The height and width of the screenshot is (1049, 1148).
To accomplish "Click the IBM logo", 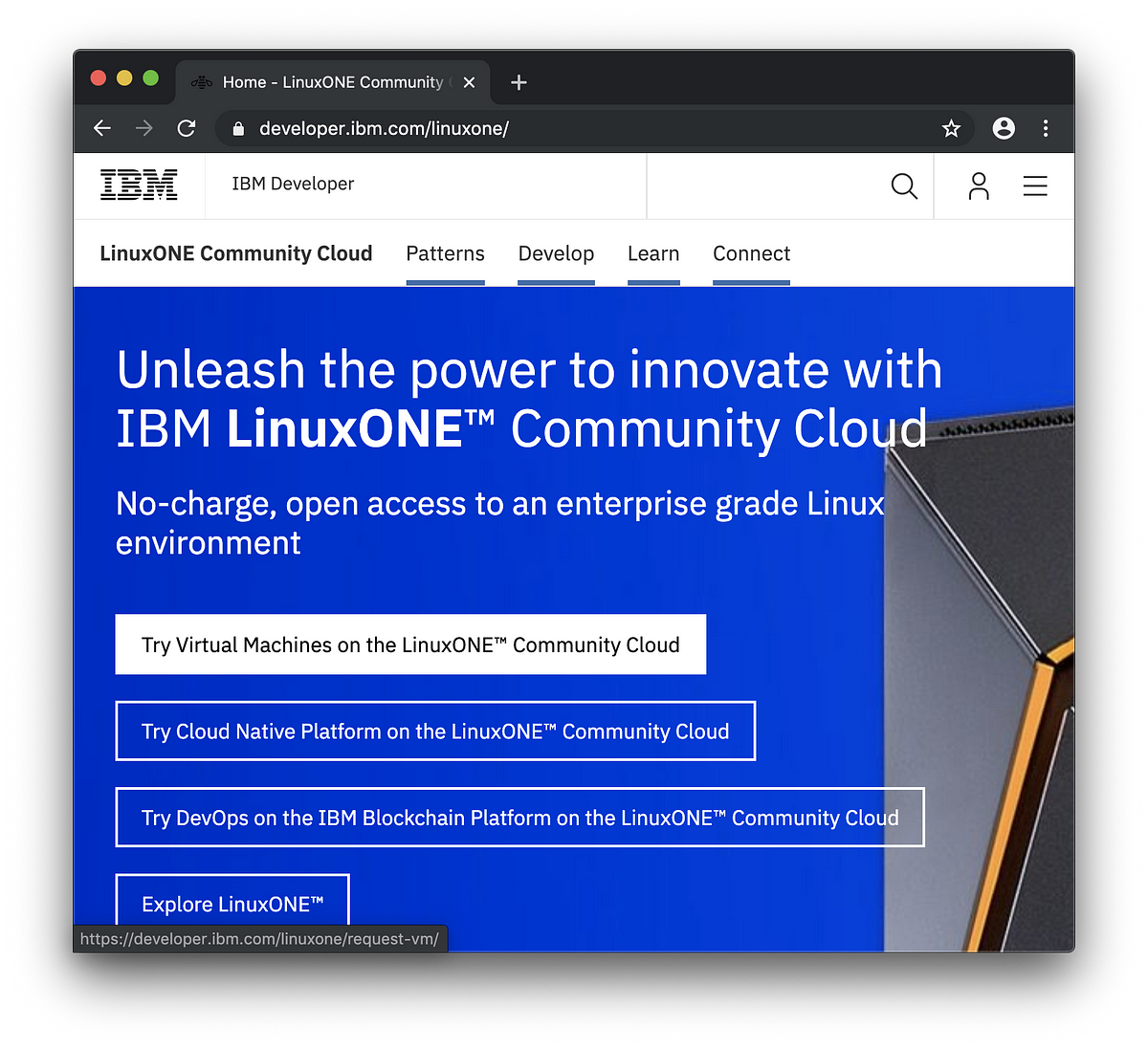I will point(139,185).
